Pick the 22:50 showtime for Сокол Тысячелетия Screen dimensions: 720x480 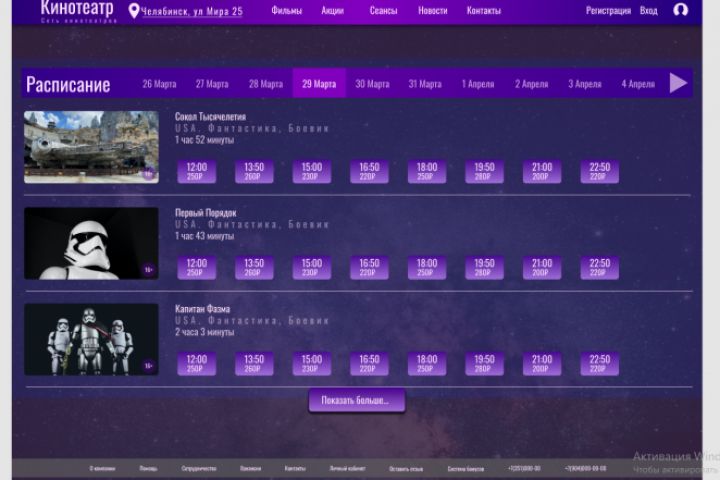click(600, 171)
